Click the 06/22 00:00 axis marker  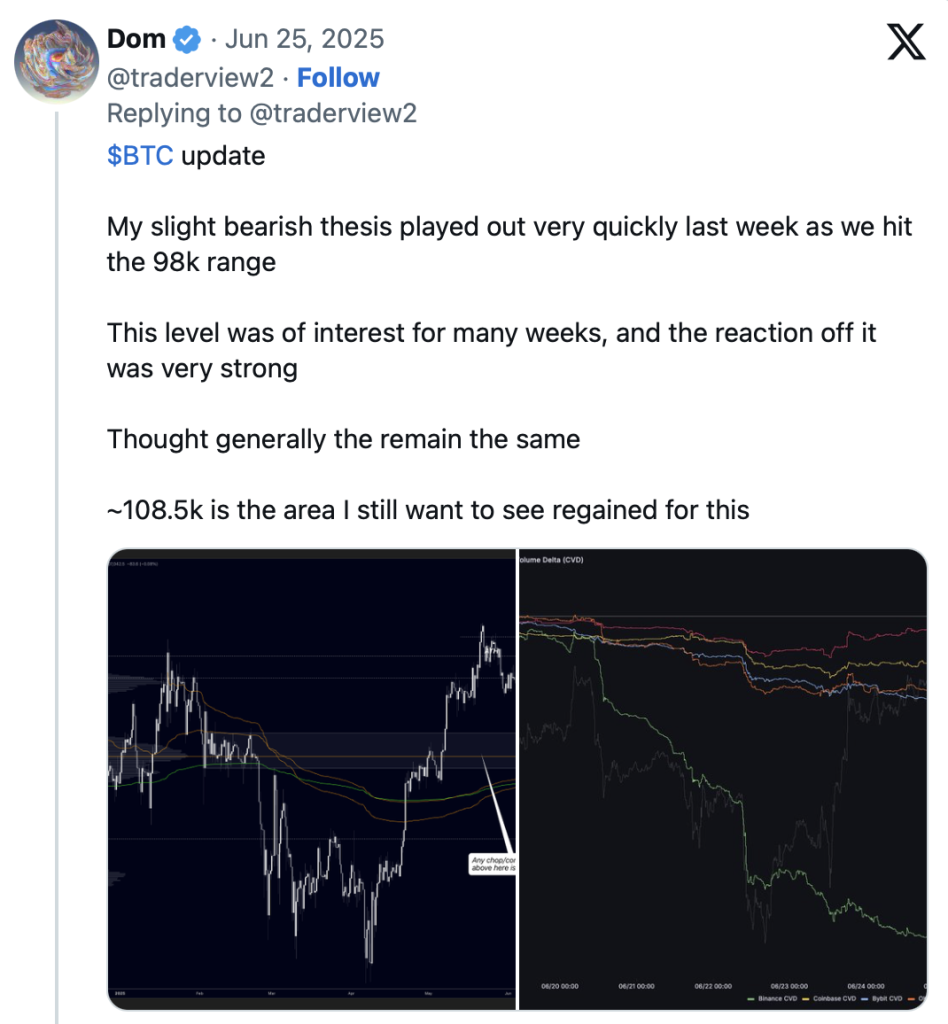713,986
